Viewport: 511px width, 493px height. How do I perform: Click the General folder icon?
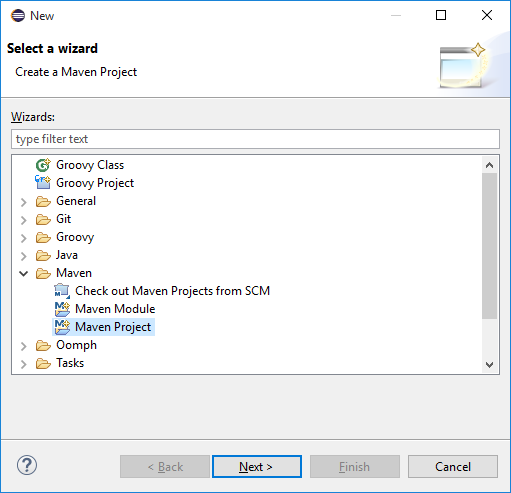tap(43, 201)
